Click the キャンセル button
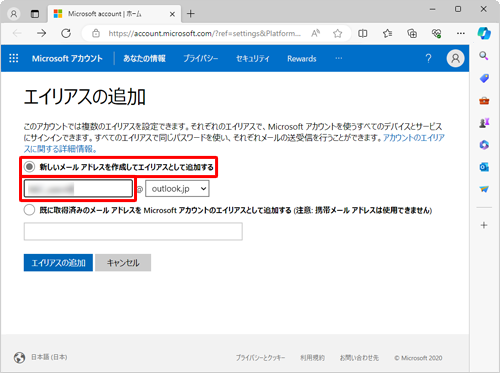Image resolution: width=500 pixels, height=373 pixels. (x=123, y=263)
